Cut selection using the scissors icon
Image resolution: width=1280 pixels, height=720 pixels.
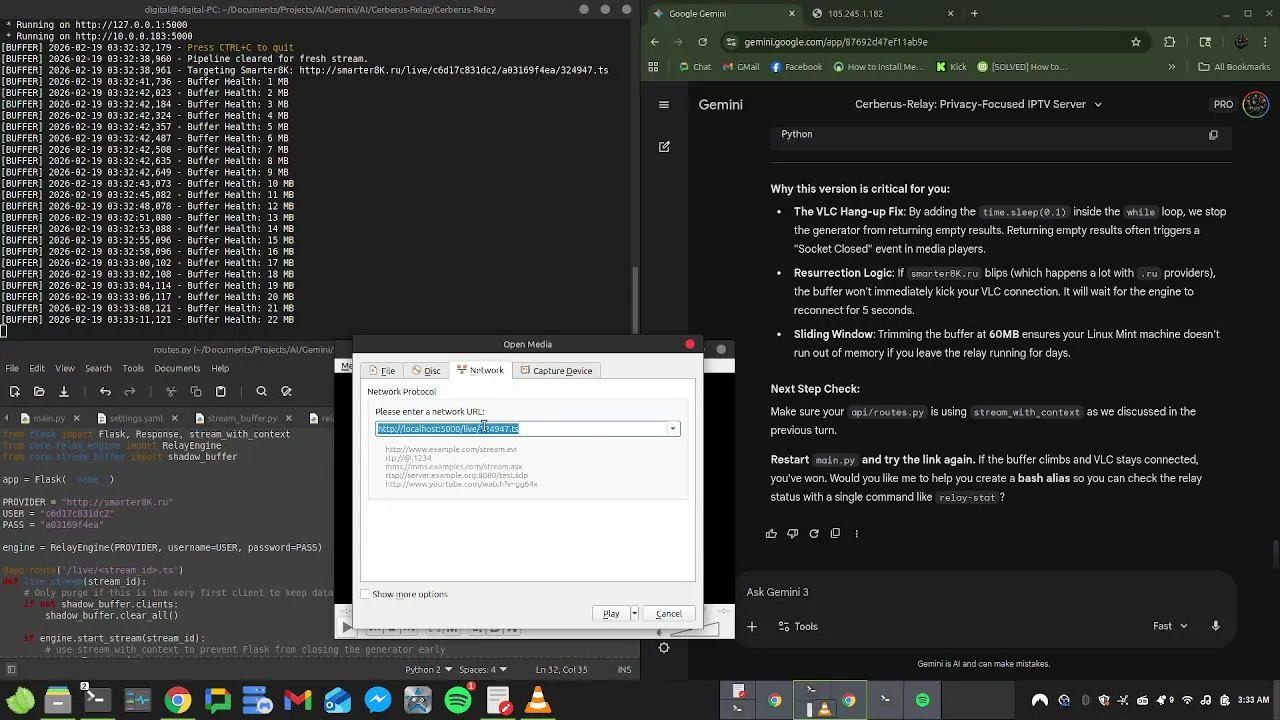pyautogui.click(x=171, y=391)
